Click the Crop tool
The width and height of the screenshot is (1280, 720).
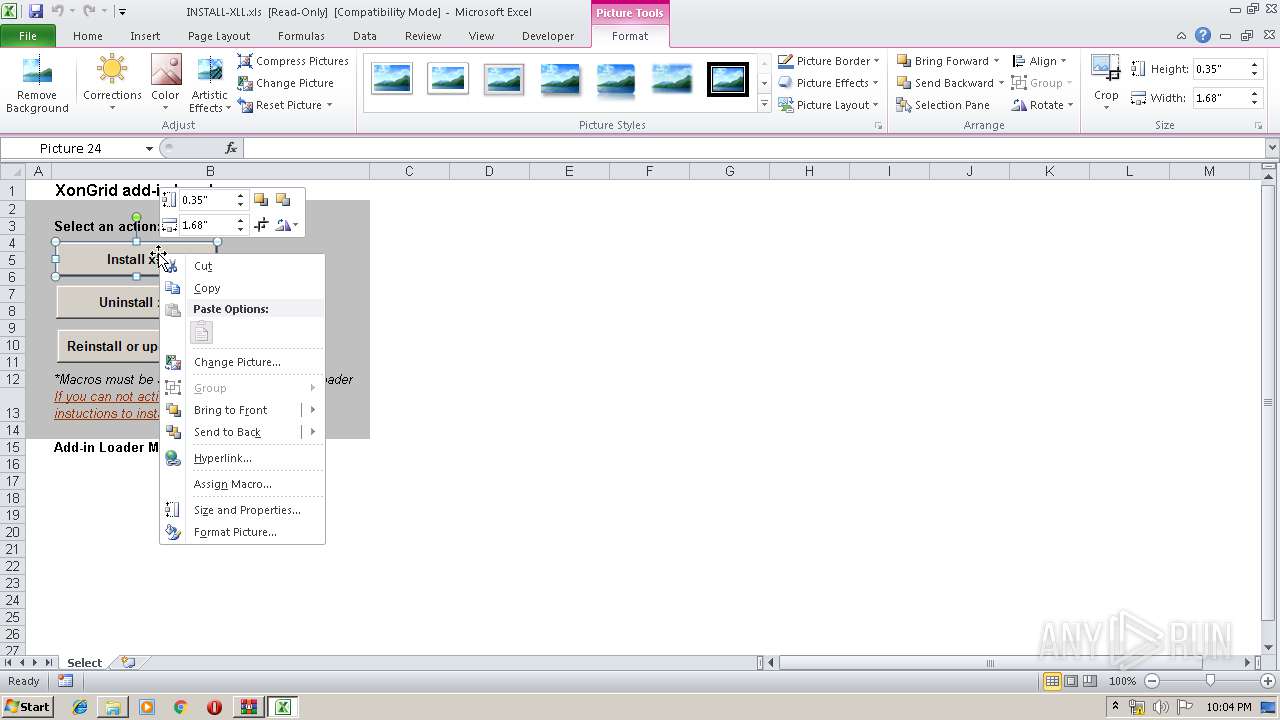coord(1106,82)
